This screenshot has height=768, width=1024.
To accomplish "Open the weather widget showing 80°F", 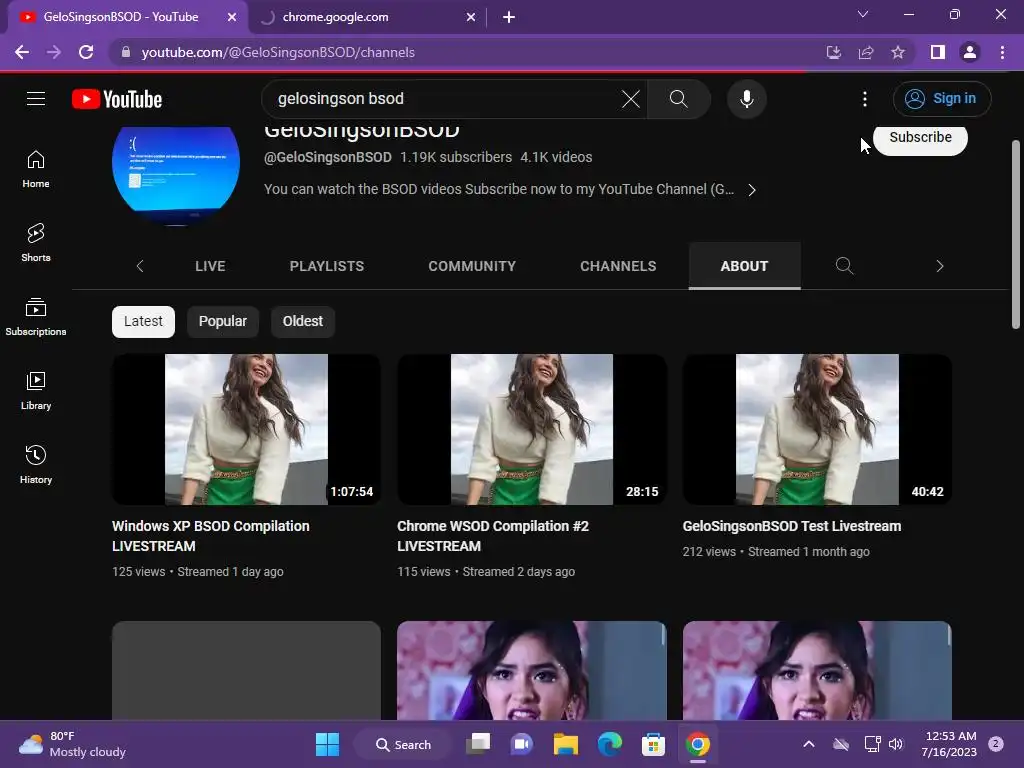I will click(72, 744).
